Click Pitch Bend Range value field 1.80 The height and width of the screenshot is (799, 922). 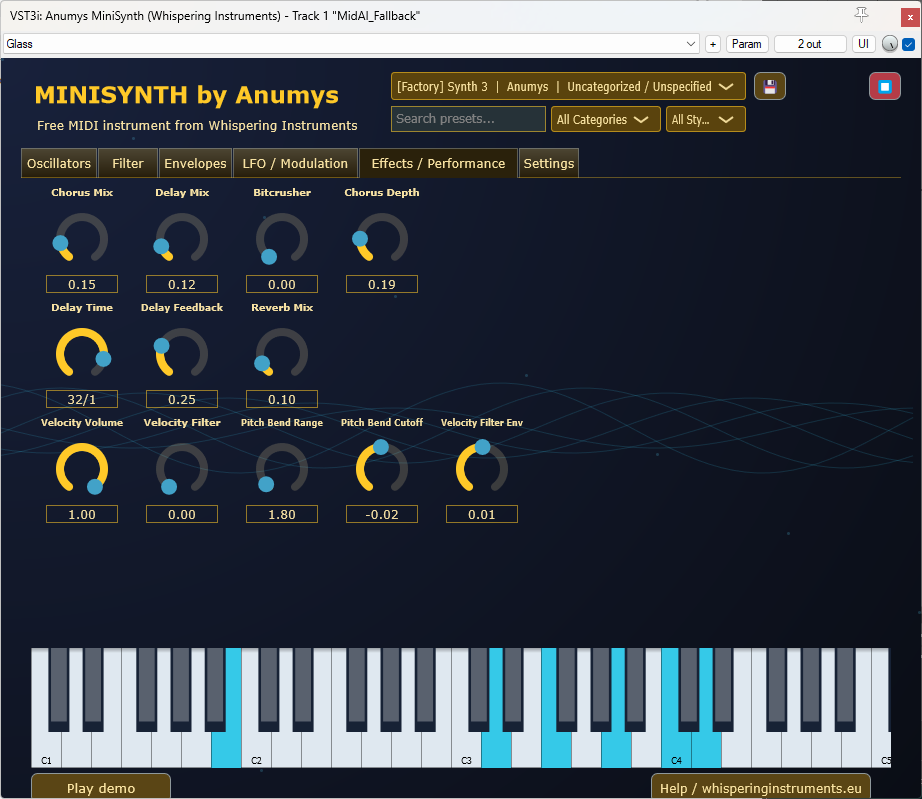click(282, 514)
